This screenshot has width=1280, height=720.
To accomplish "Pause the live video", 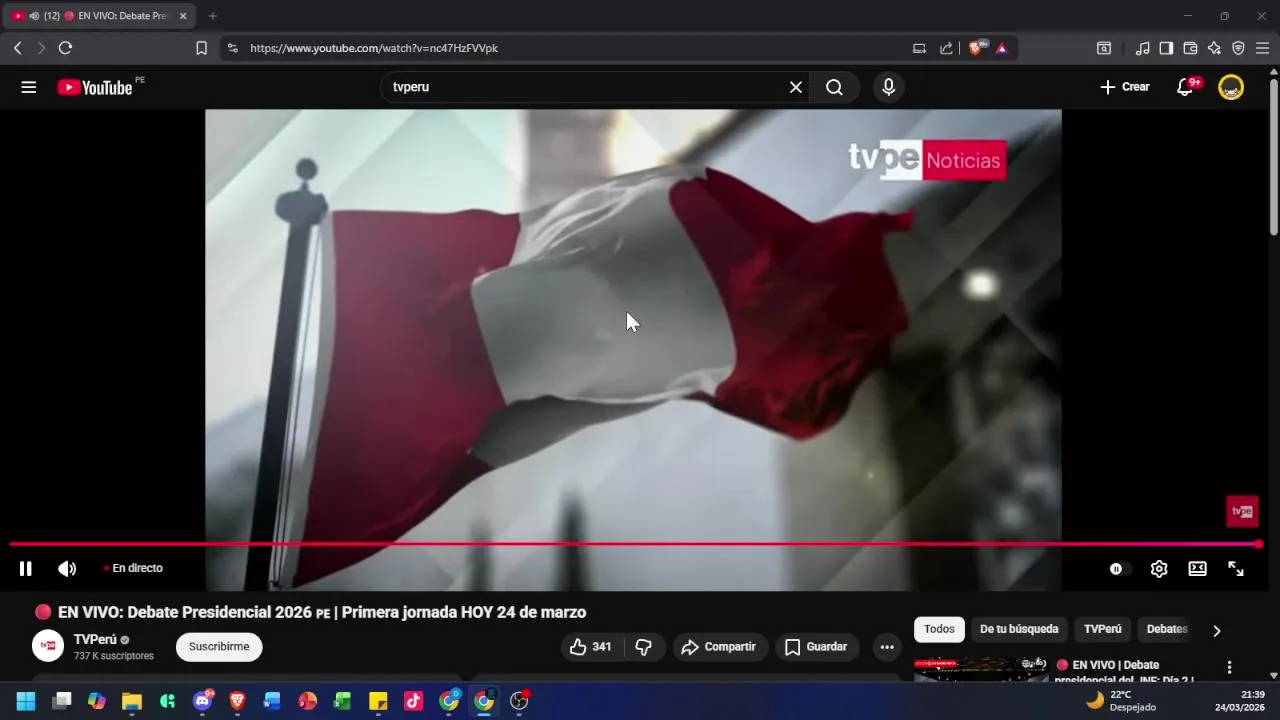I will [x=26, y=568].
